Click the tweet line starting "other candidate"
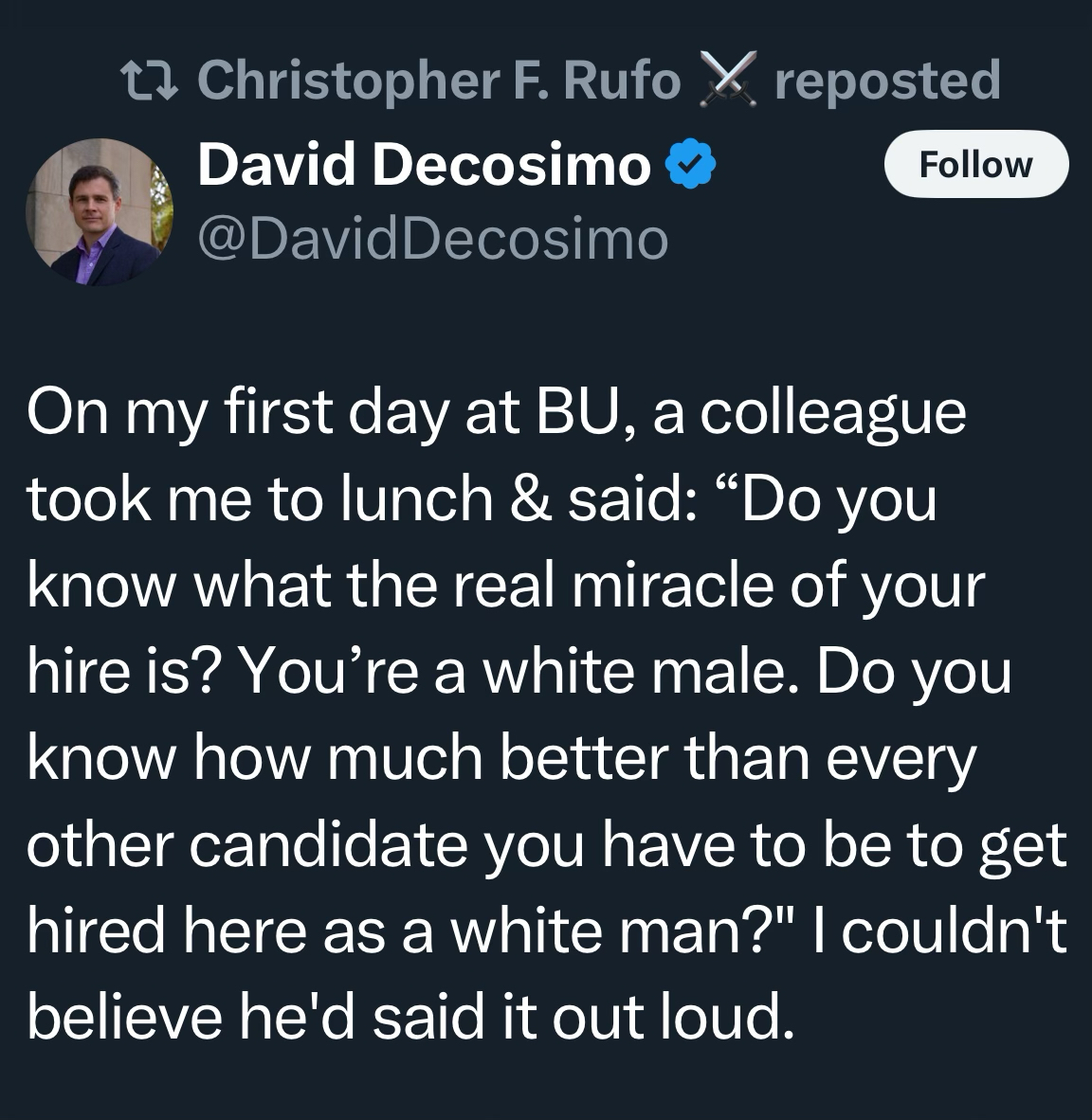1092x1120 pixels. [546, 846]
